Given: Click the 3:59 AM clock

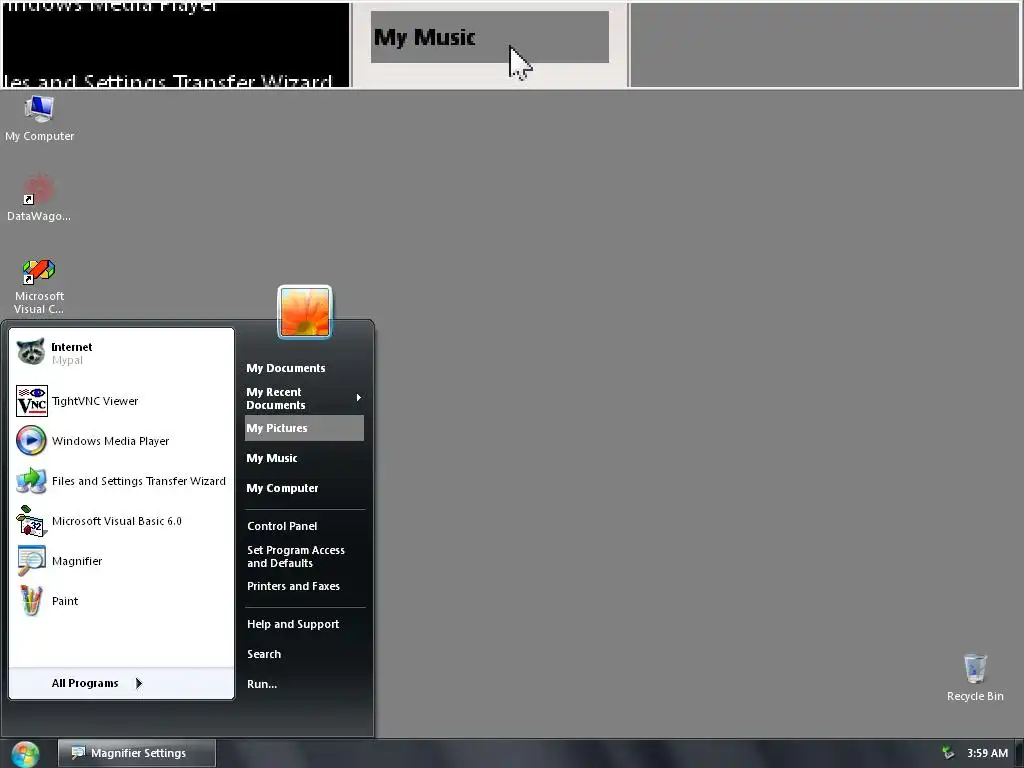Looking at the screenshot, I should pos(987,753).
